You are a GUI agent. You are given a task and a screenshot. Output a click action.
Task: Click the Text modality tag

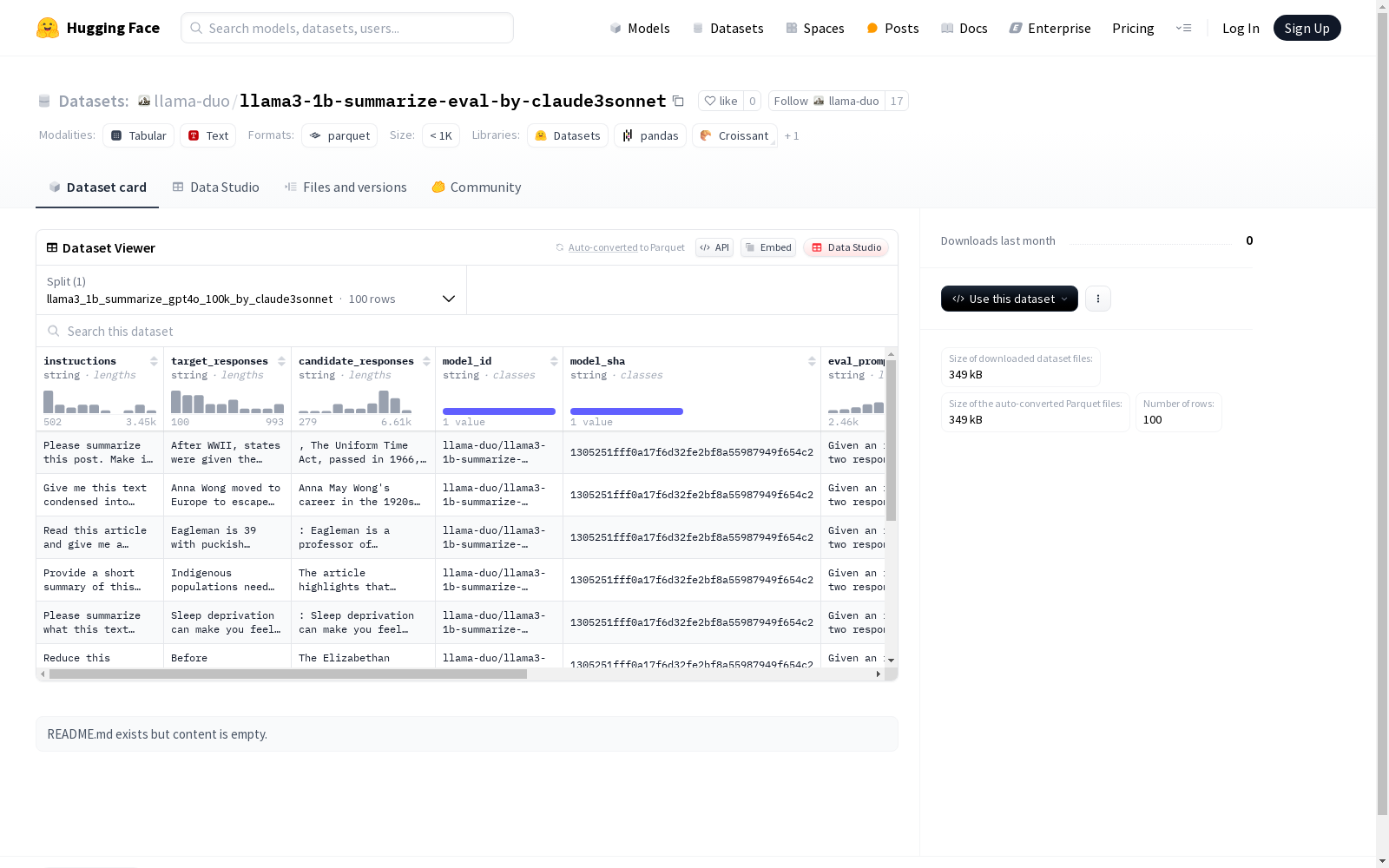point(208,135)
